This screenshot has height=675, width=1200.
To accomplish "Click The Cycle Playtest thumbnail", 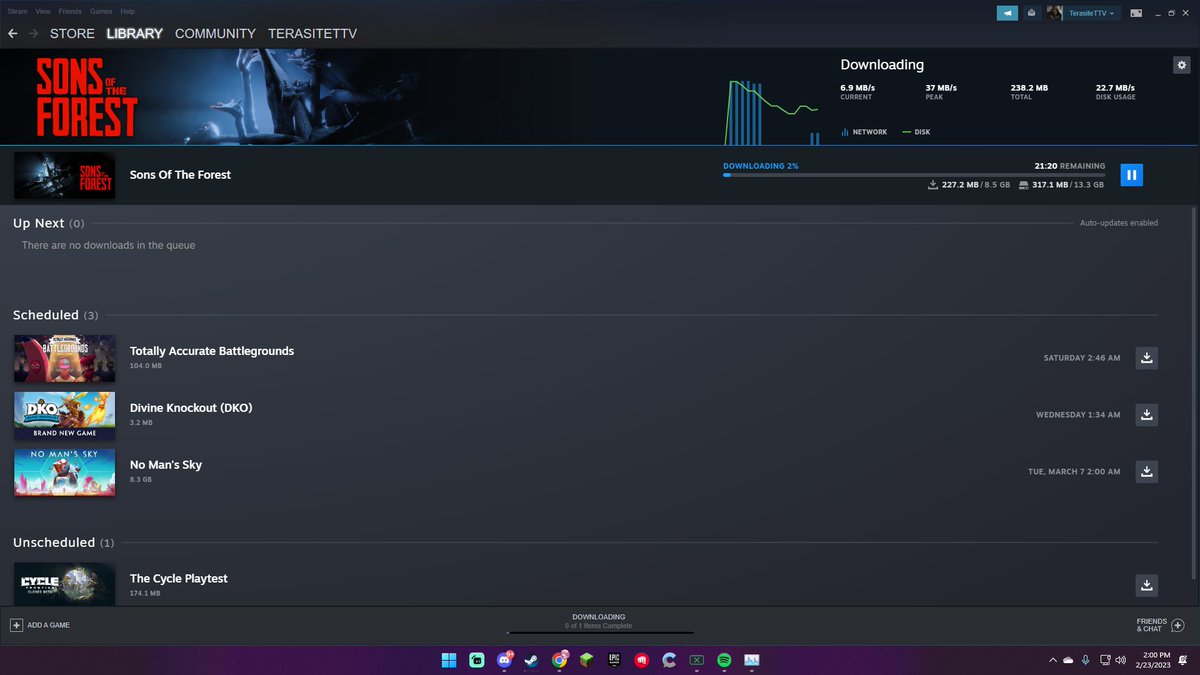I will (x=64, y=584).
